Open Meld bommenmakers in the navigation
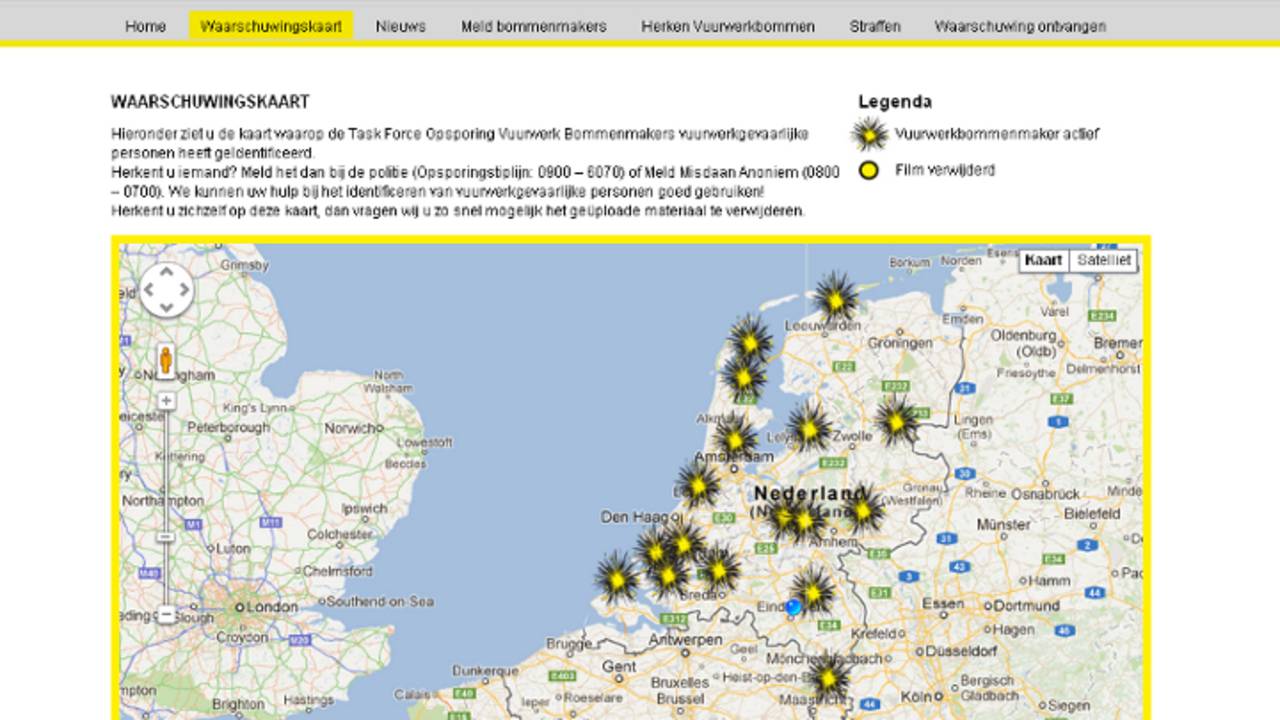Viewport: 1280px width, 720px height. (x=533, y=26)
